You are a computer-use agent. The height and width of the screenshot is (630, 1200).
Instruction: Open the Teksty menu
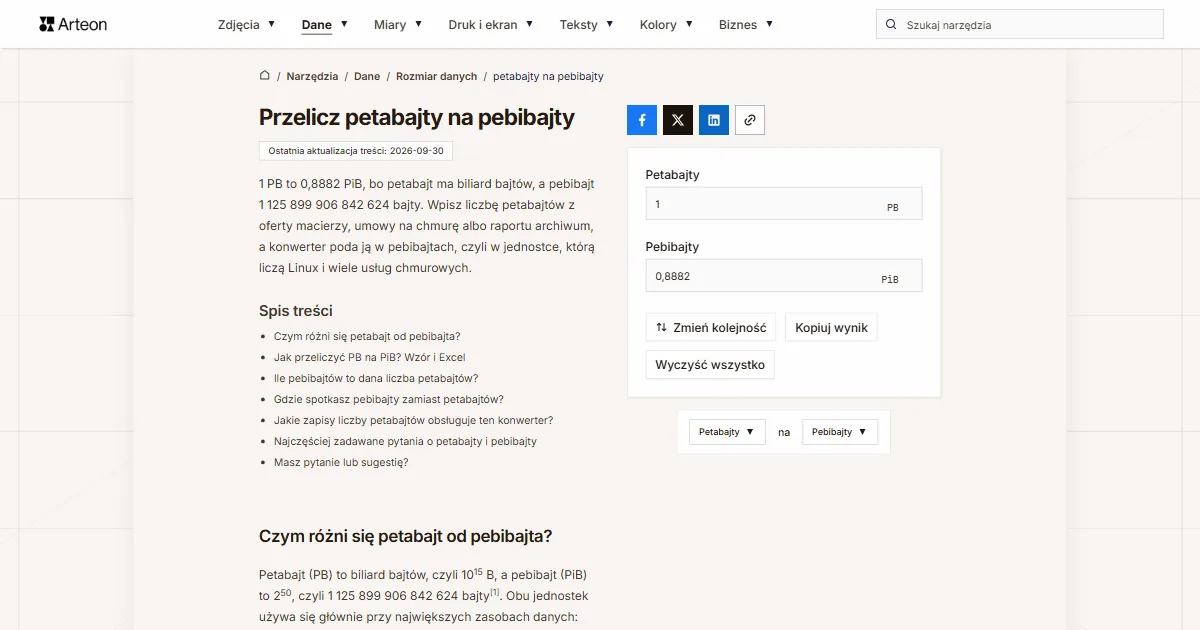(587, 24)
